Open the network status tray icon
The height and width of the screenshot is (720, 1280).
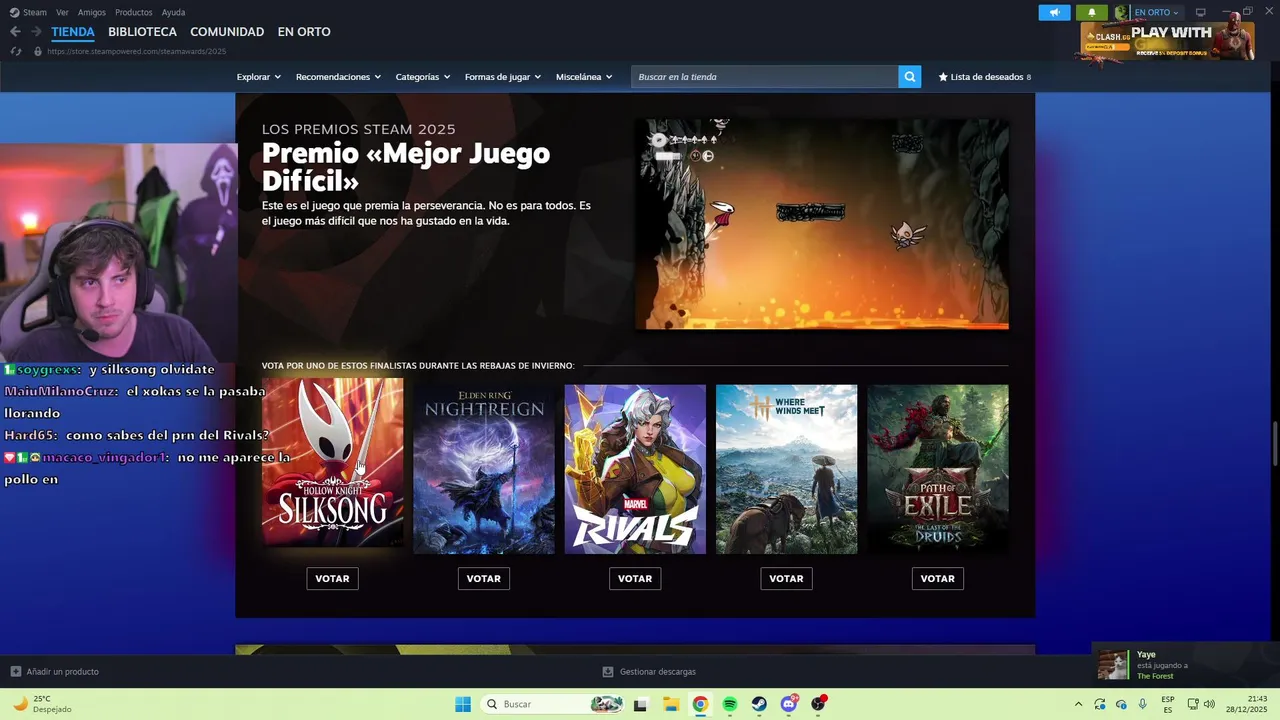point(1193,704)
